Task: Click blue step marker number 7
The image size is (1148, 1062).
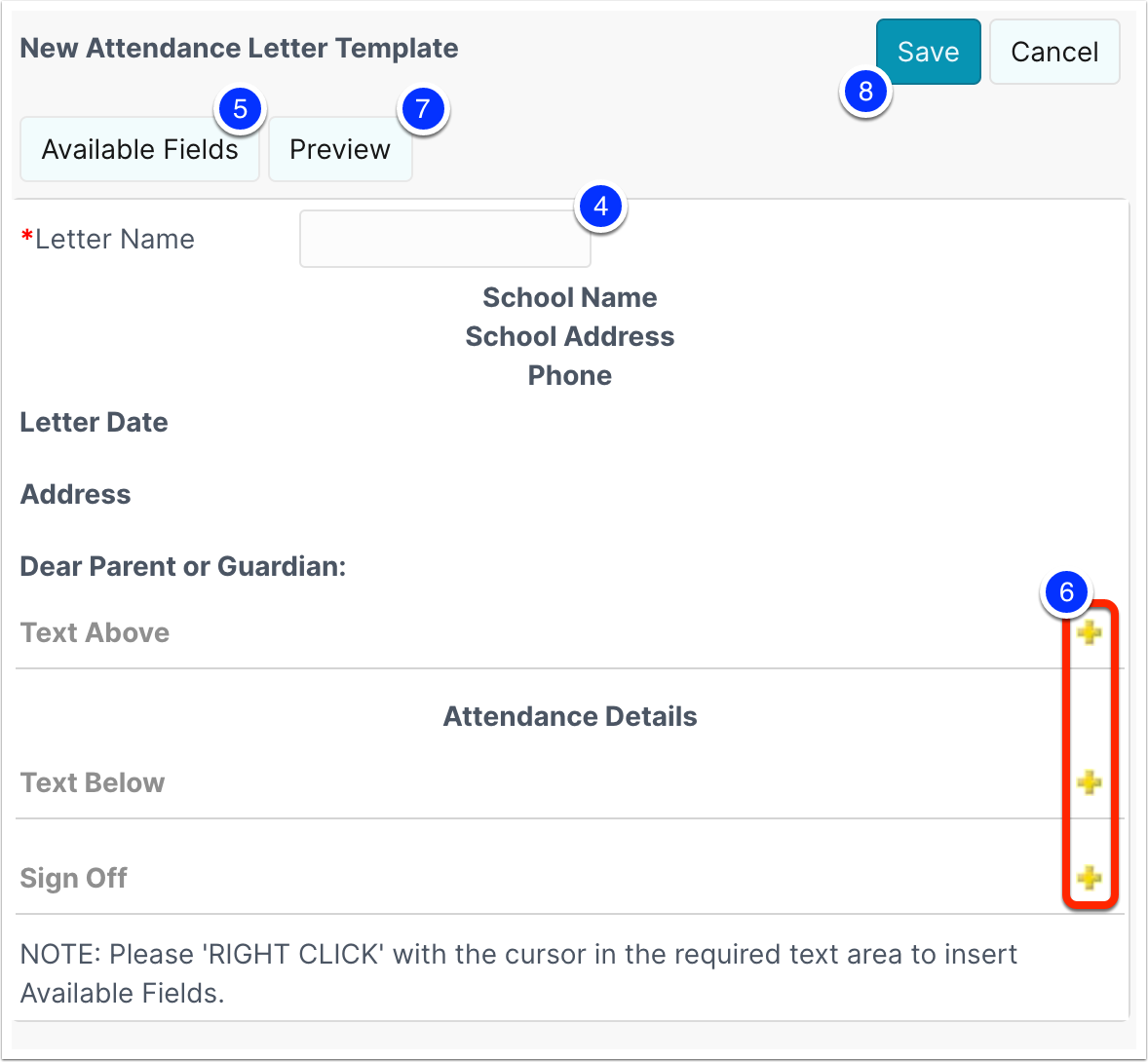Action: click(422, 109)
